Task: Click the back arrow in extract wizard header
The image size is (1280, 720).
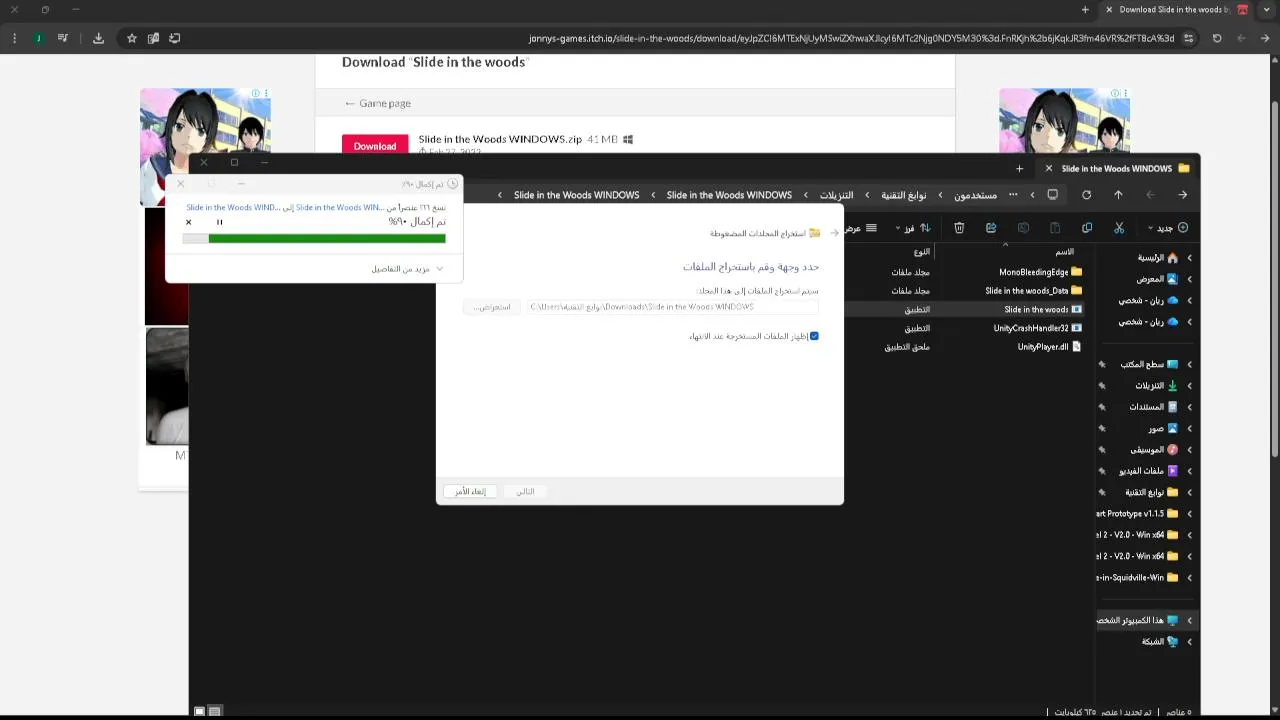Action: pos(834,233)
